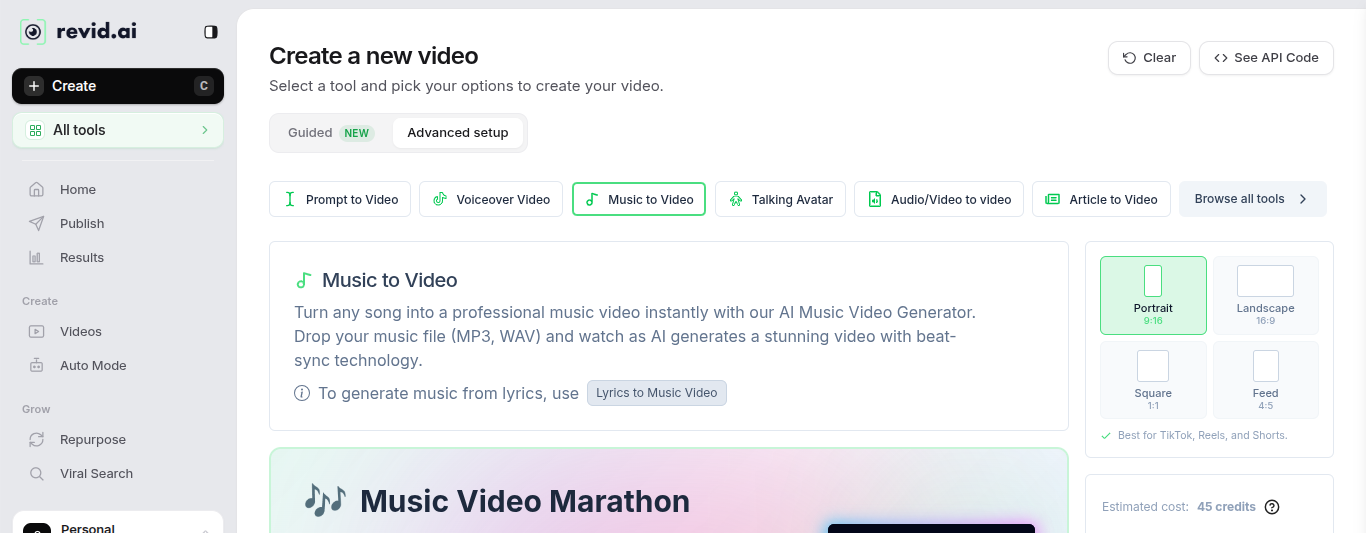
Task: Click the revid.ai logo
Action: pos(79,32)
